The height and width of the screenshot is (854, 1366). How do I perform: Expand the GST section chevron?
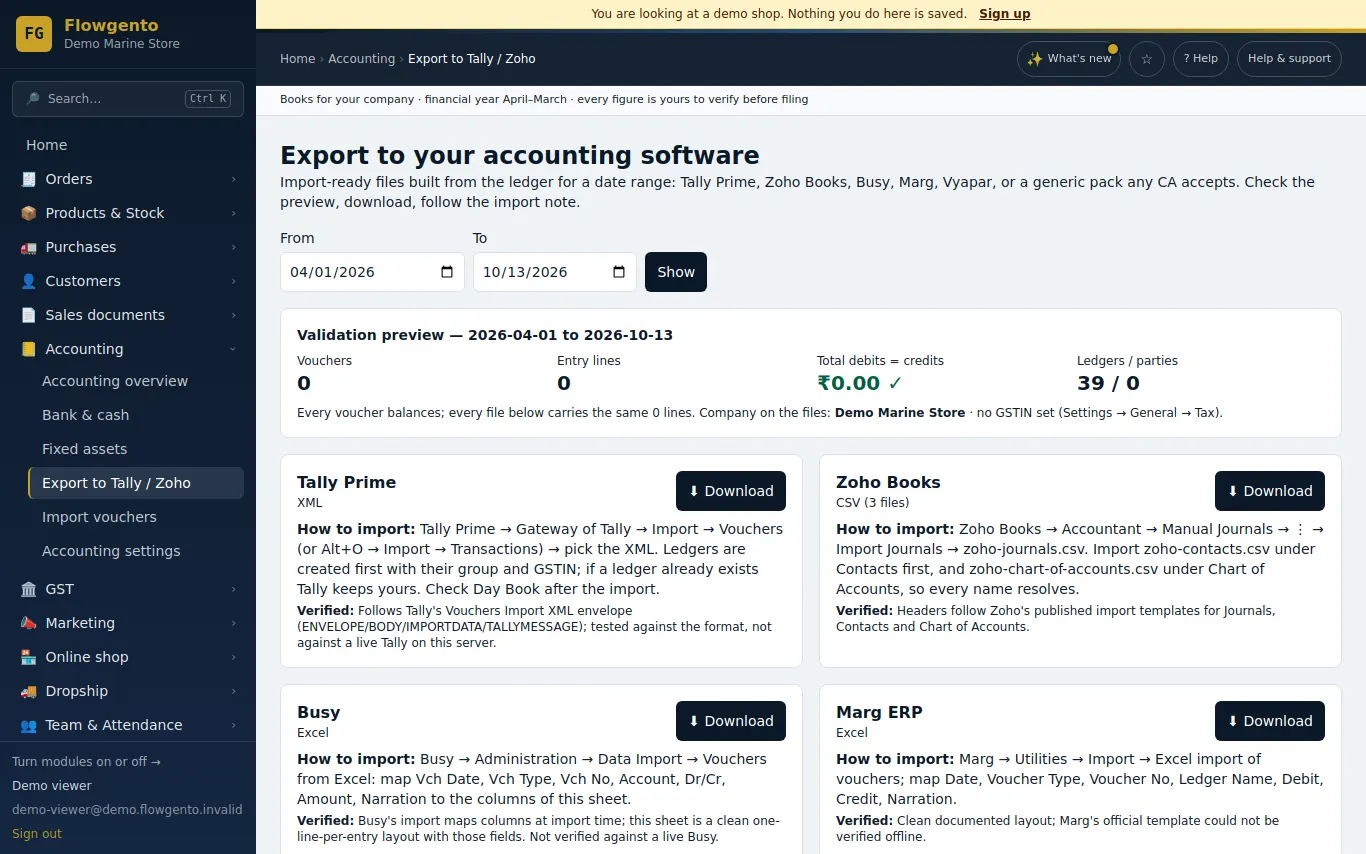[x=233, y=589]
